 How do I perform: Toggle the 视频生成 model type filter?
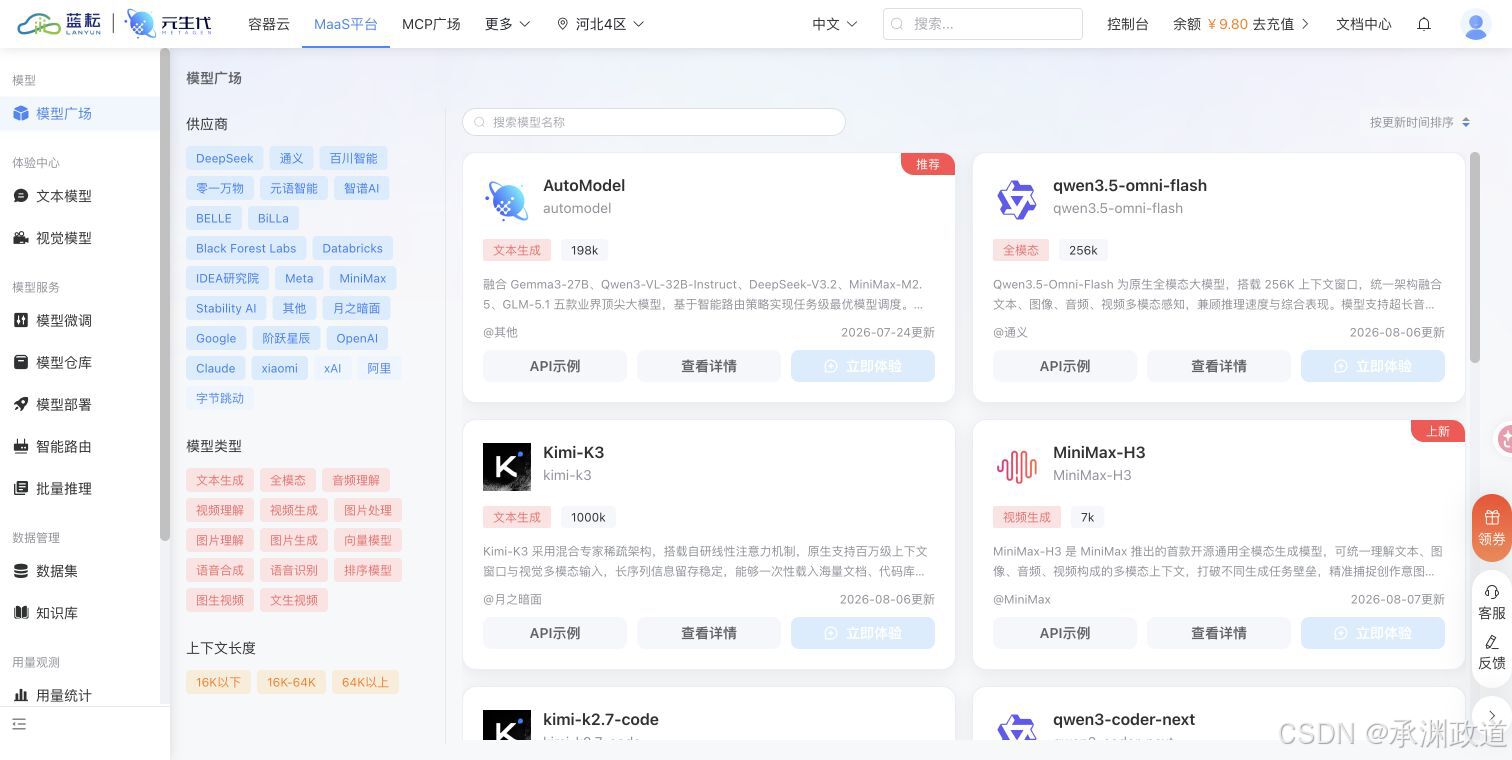(294, 510)
